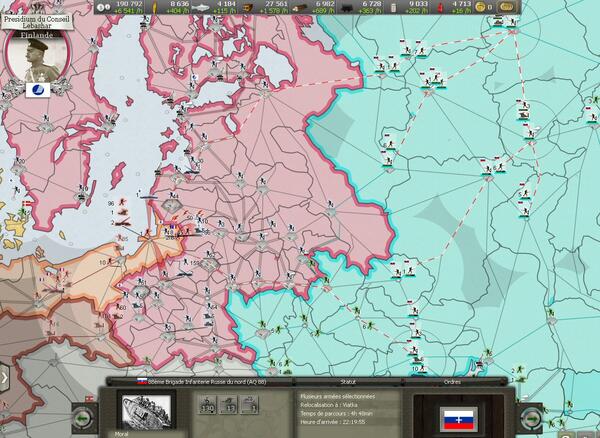
Task: Click the third unit type icon with count 1
Action: tap(249, 405)
